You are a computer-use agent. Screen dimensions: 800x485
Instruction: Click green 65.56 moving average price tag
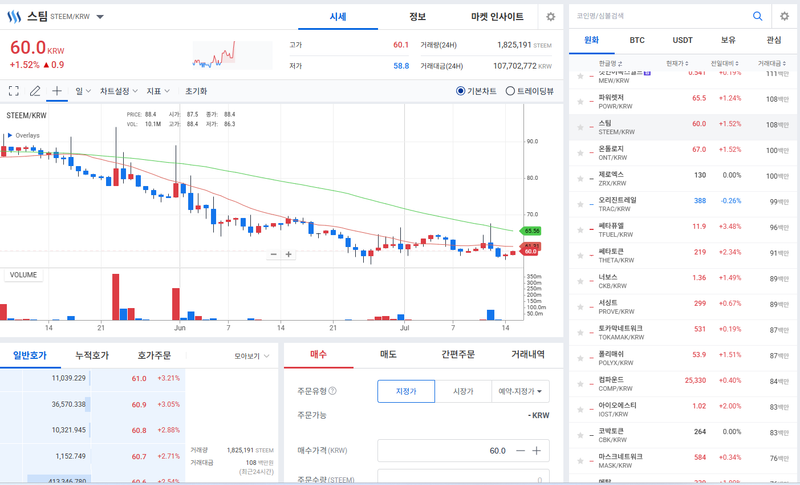531,231
